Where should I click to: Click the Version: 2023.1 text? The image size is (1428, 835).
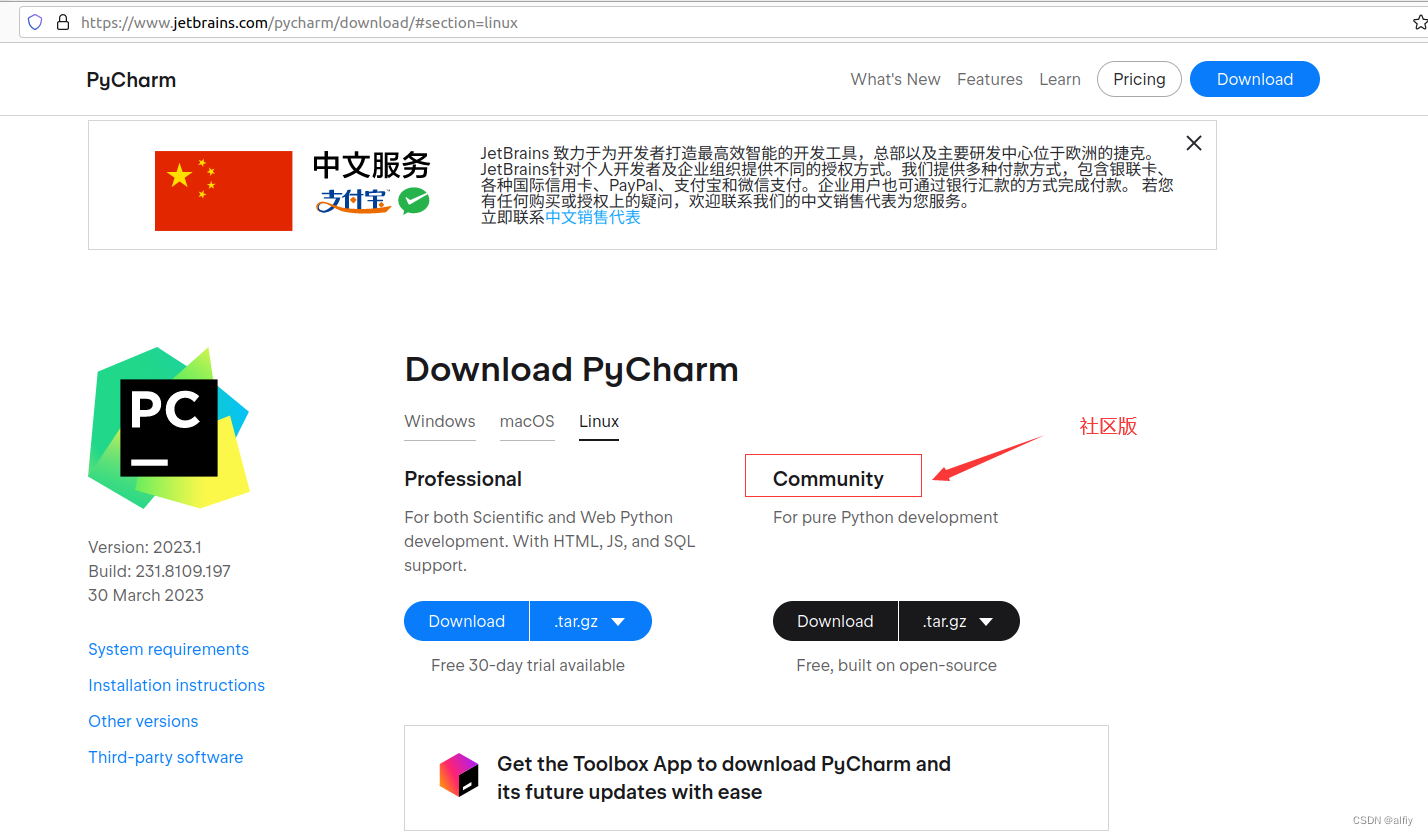[145, 547]
